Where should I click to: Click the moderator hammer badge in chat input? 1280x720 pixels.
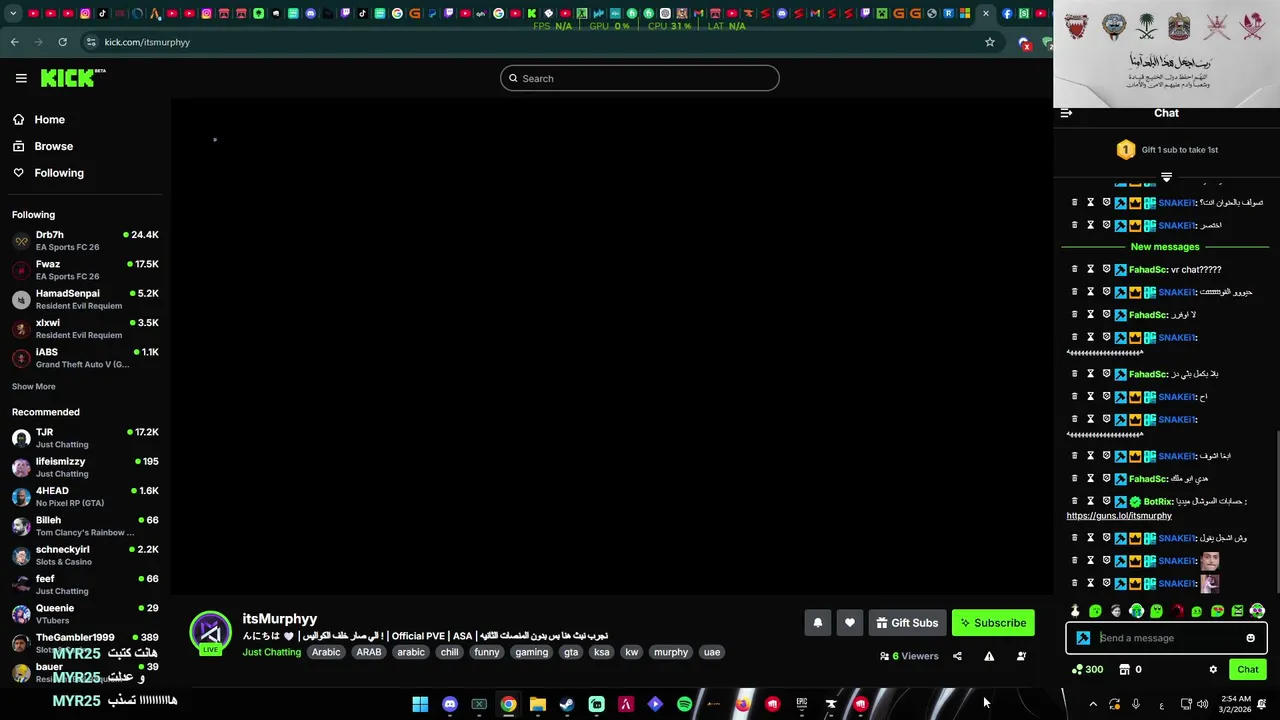1083,638
